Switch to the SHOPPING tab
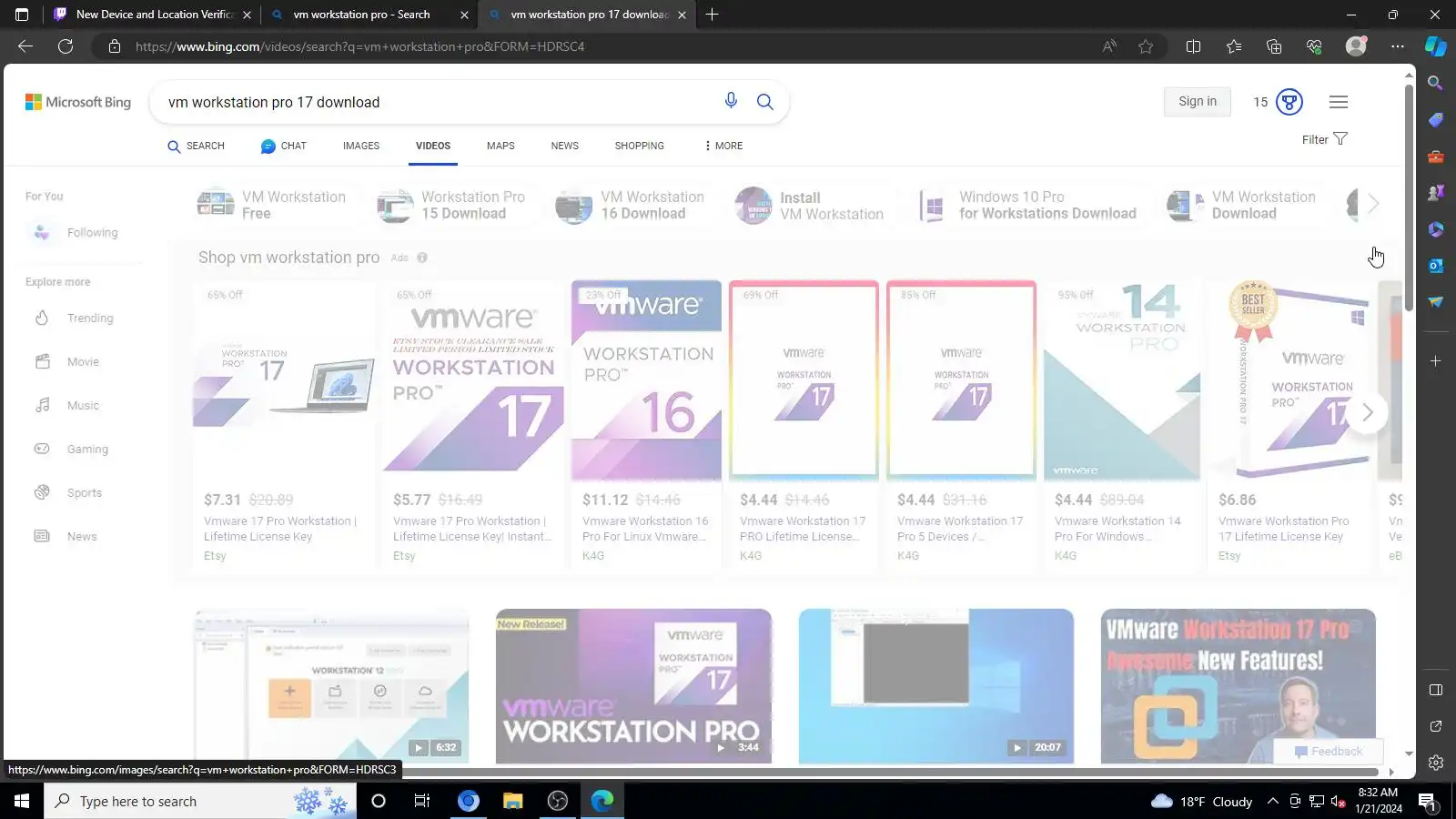1456x819 pixels. (x=639, y=146)
